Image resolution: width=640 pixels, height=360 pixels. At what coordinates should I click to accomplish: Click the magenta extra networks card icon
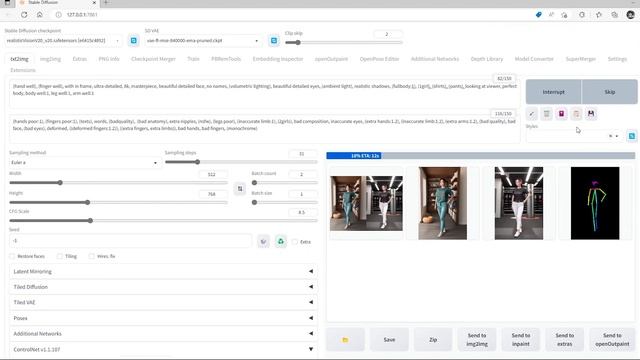click(x=561, y=114)
